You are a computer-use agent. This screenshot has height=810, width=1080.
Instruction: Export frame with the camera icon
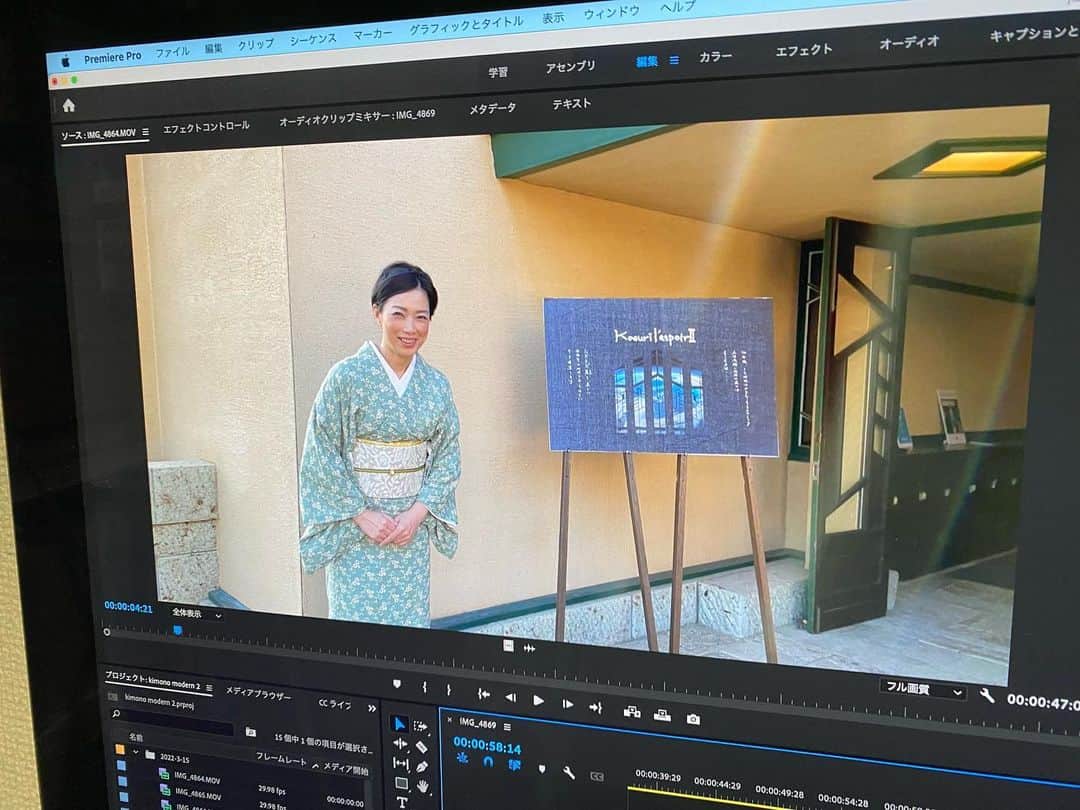click(693, 719)
